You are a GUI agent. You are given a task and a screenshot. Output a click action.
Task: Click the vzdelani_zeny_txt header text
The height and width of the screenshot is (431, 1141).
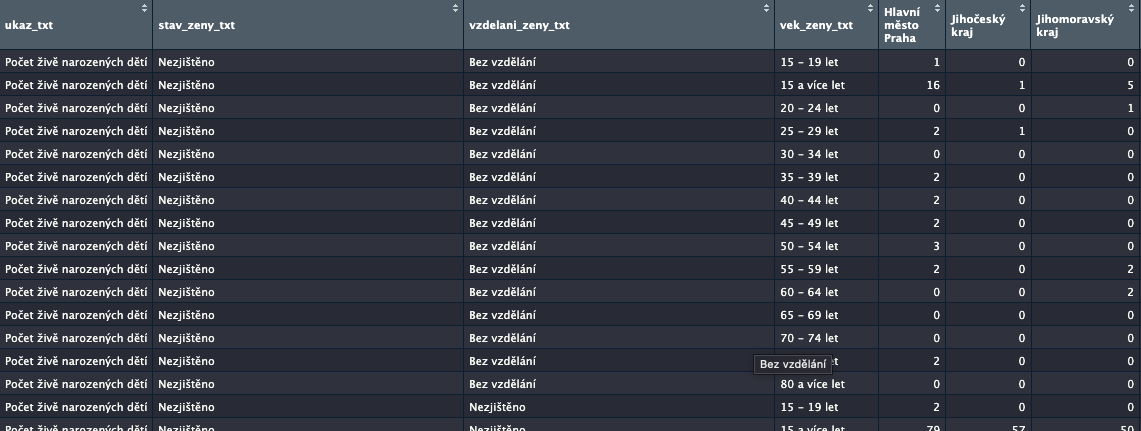tap(519, 26)
